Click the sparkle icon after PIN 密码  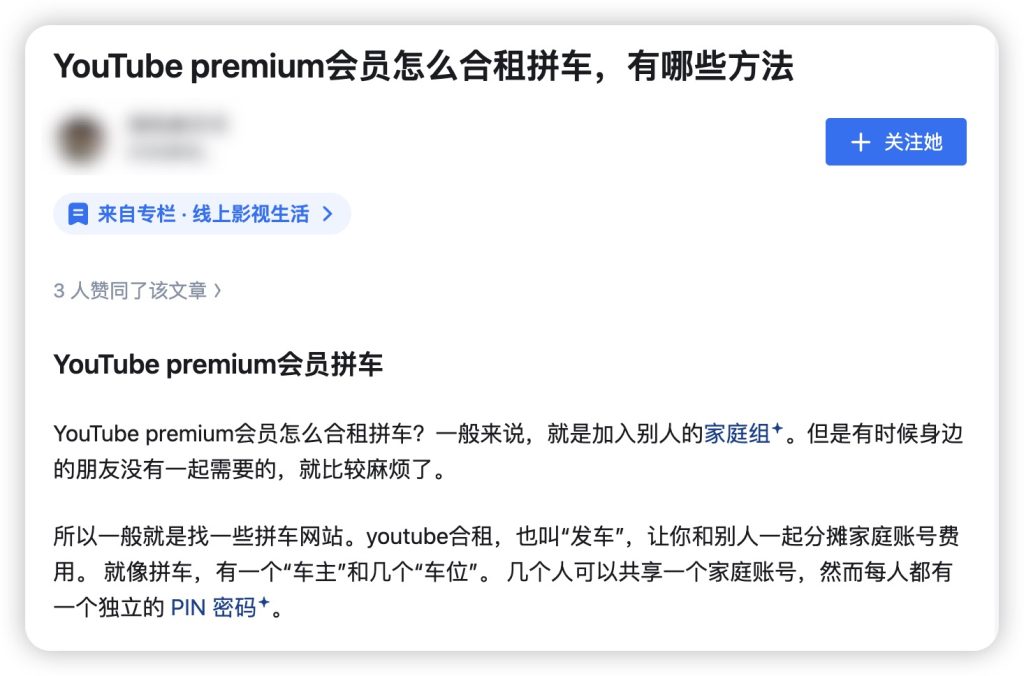(263, 602)
